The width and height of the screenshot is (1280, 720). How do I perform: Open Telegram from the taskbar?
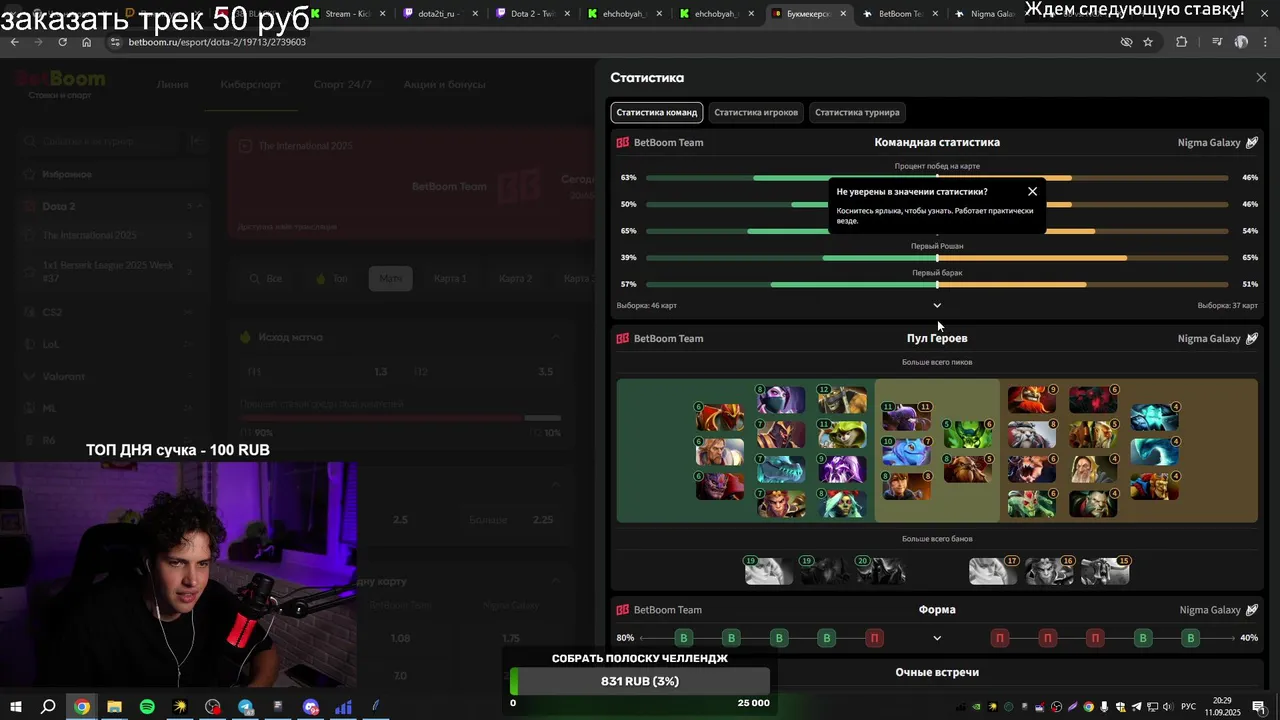[246, 707]
